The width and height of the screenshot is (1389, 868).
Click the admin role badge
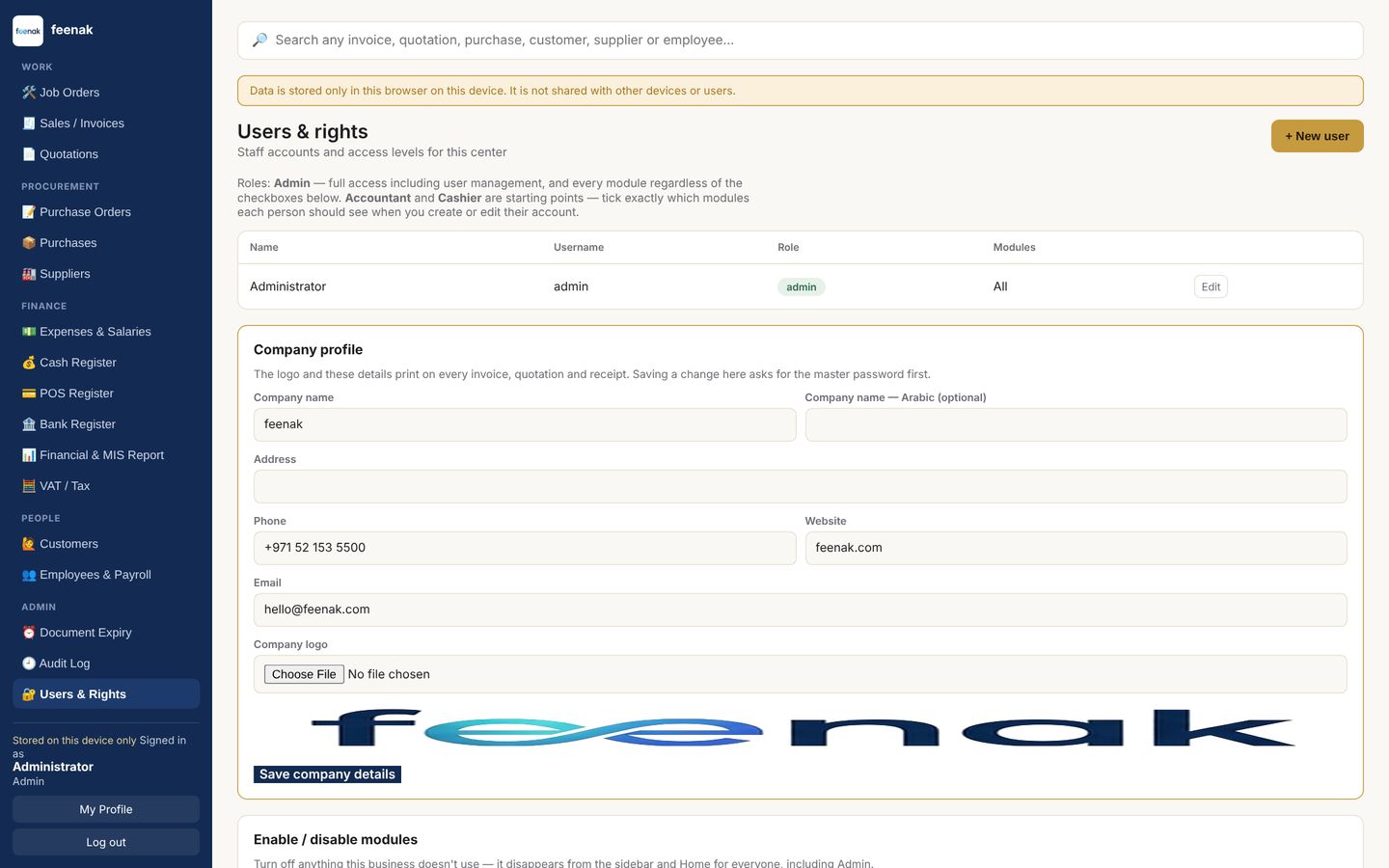click(x=802, y=286)
